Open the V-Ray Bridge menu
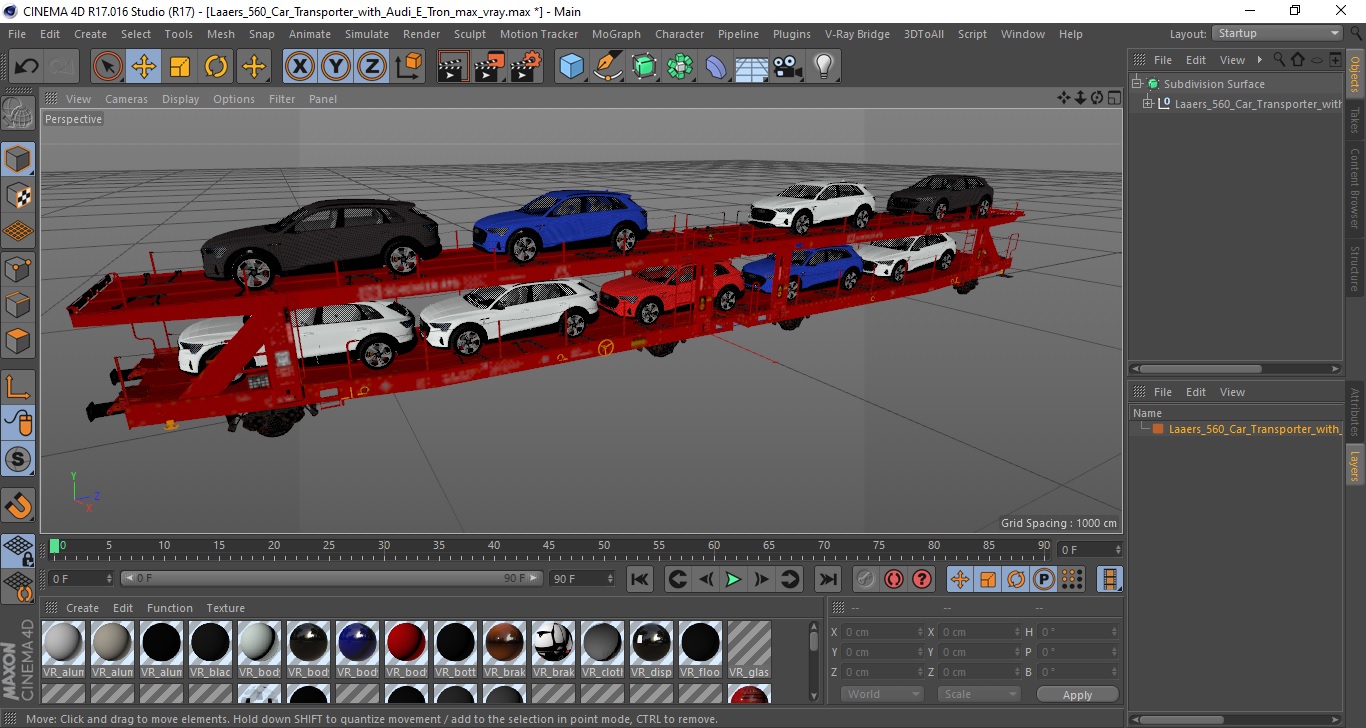 (857, 34)
